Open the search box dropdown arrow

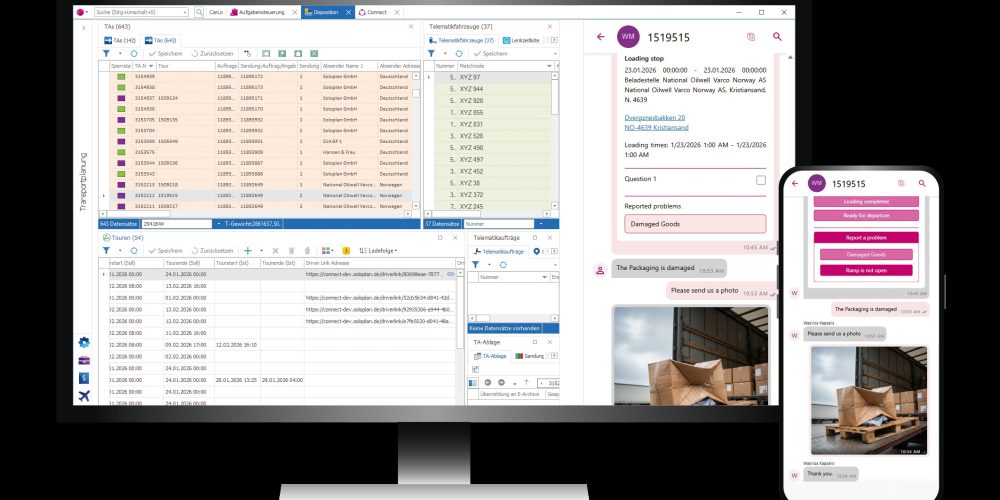tap(188, 13)
